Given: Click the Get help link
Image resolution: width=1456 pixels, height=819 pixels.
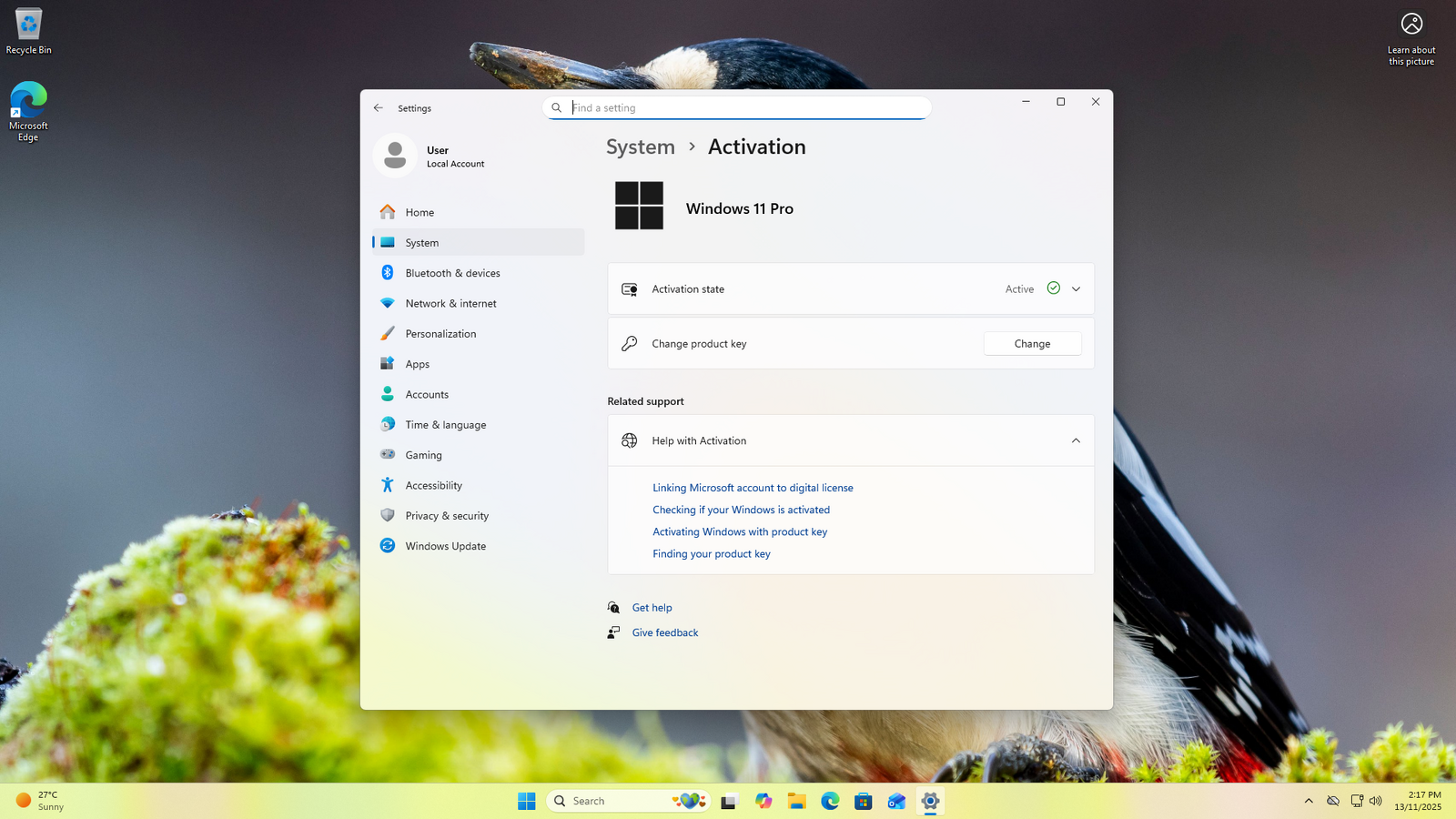Looking at the screenshot, I should (652, 608).
